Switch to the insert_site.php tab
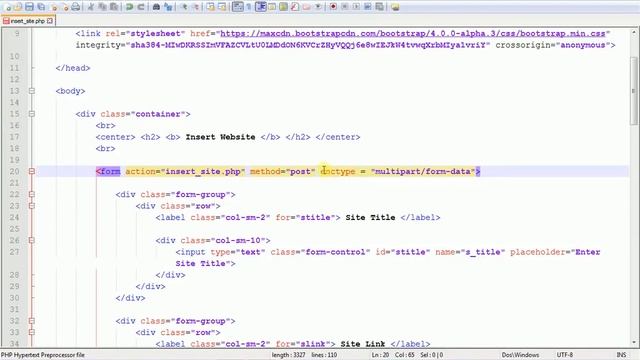 click(27, 21)
